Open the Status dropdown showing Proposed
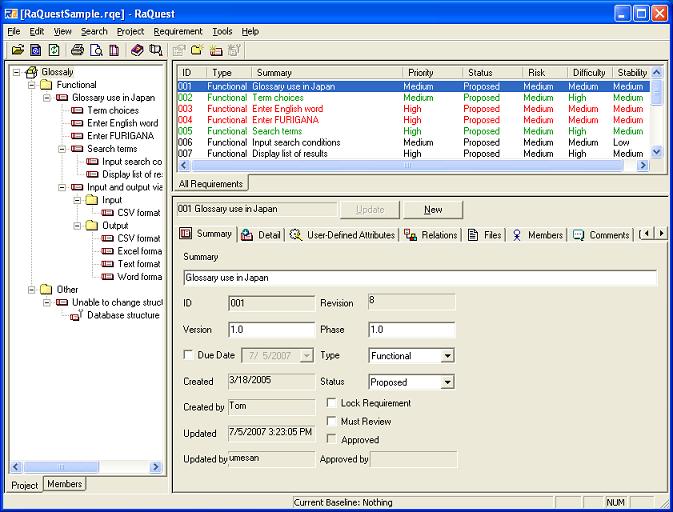 [447, 382]
